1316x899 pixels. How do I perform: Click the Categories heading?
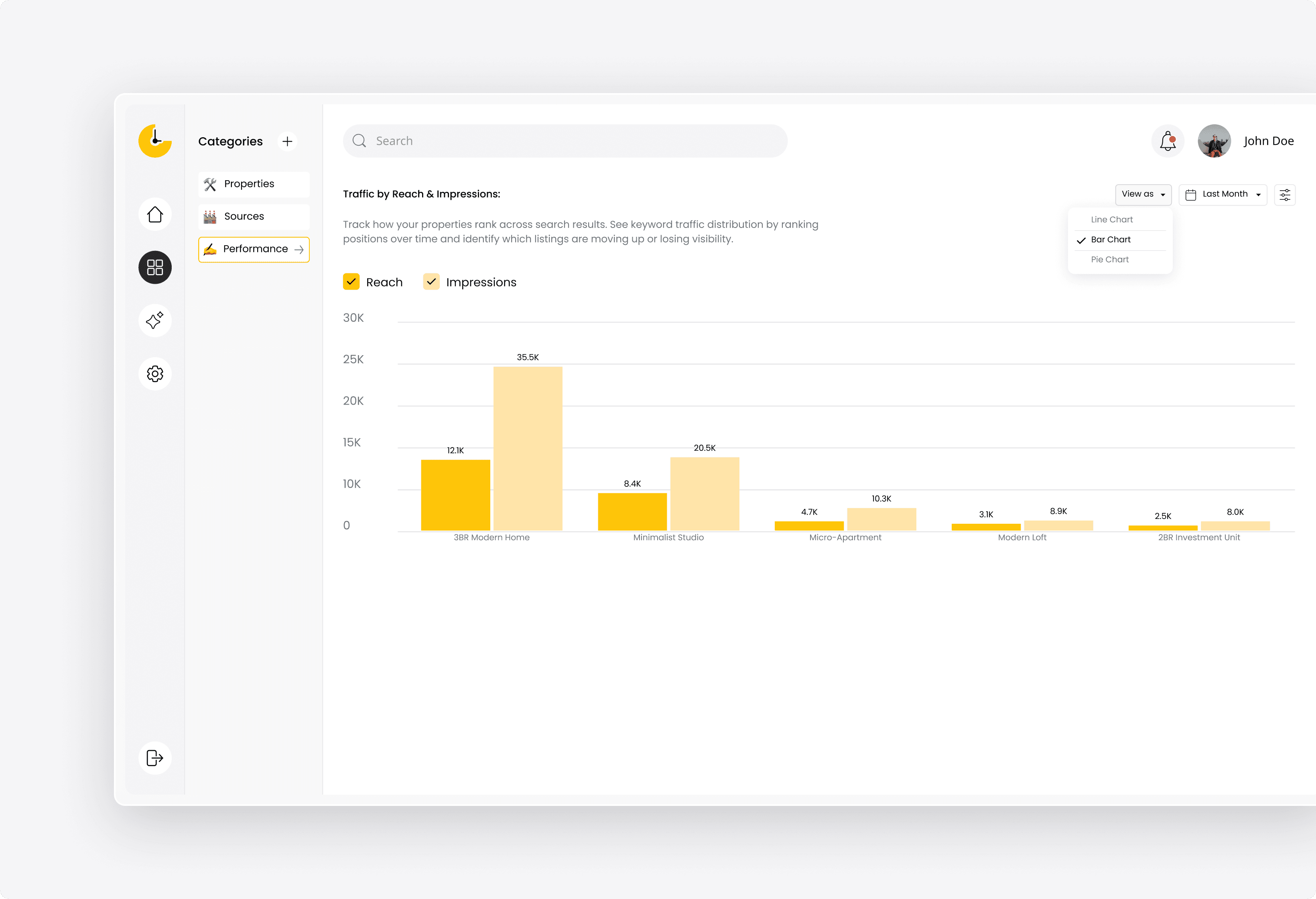[230, 142]
